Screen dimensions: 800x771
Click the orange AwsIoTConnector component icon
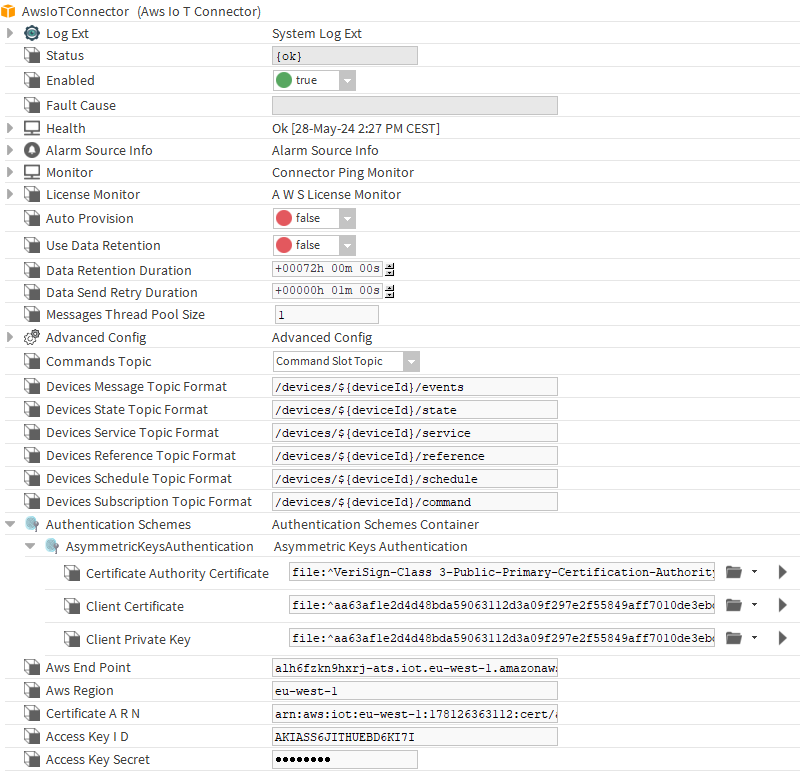coord(8,11)
